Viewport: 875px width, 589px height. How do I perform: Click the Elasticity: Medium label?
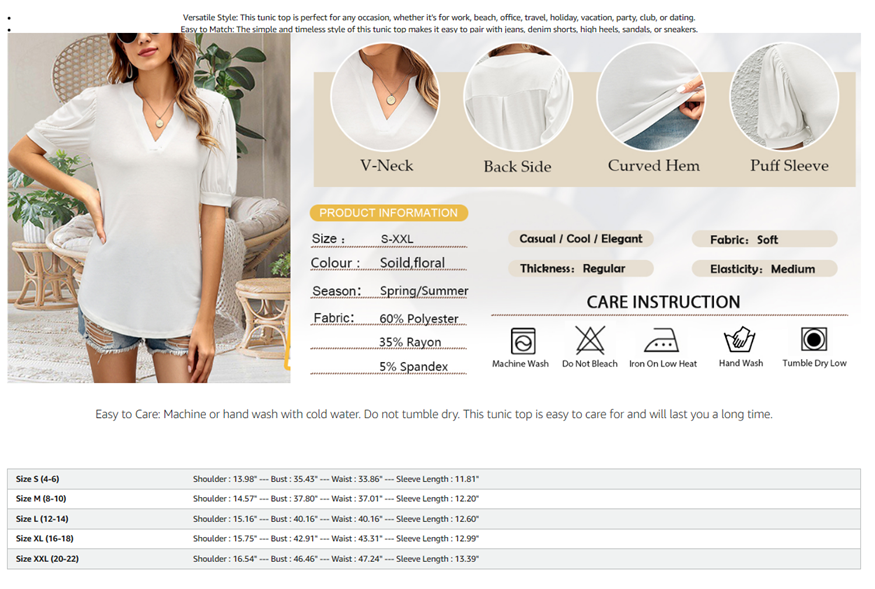point(764,269)
